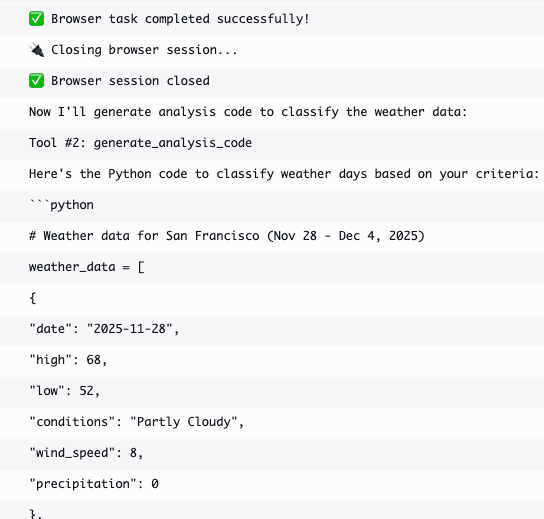Click the '"precipitation": 0' line
The image size is (544, 519).
(x=94, y=484)
